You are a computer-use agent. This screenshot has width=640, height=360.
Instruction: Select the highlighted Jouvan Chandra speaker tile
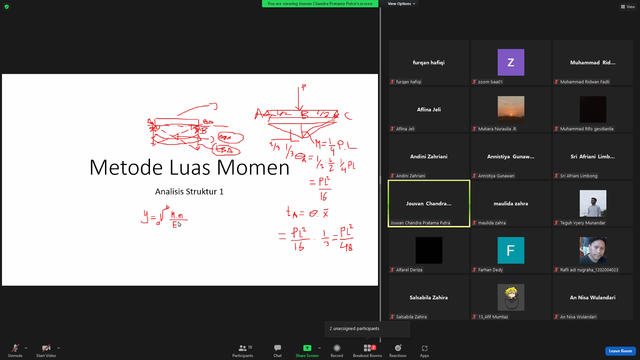click(x=429, y=203)
